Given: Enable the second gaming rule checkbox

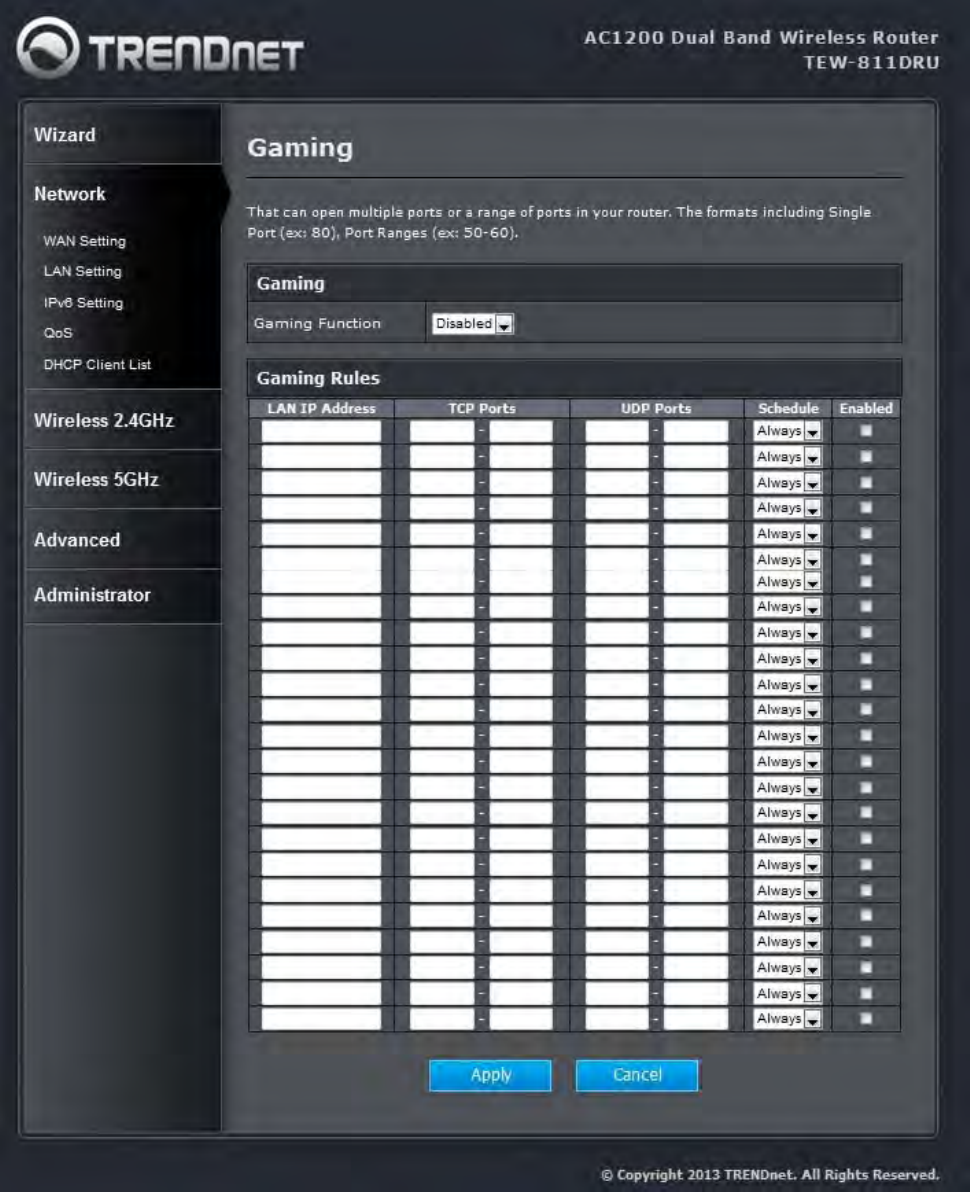Looking at the screenshot, I should [866, 457].
